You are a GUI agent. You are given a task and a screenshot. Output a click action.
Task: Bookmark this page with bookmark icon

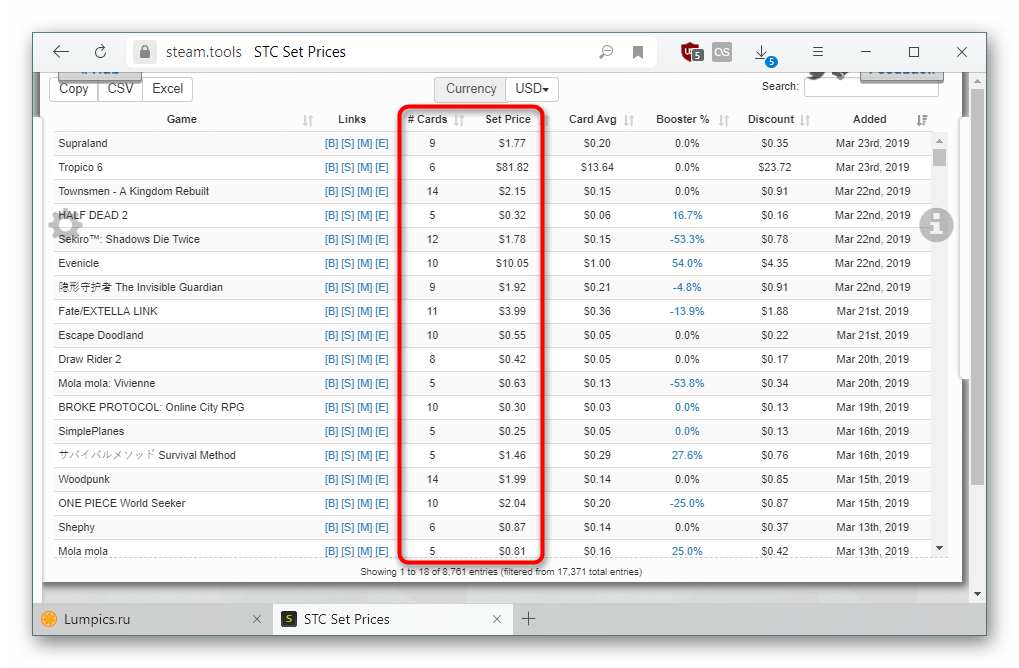638,52
